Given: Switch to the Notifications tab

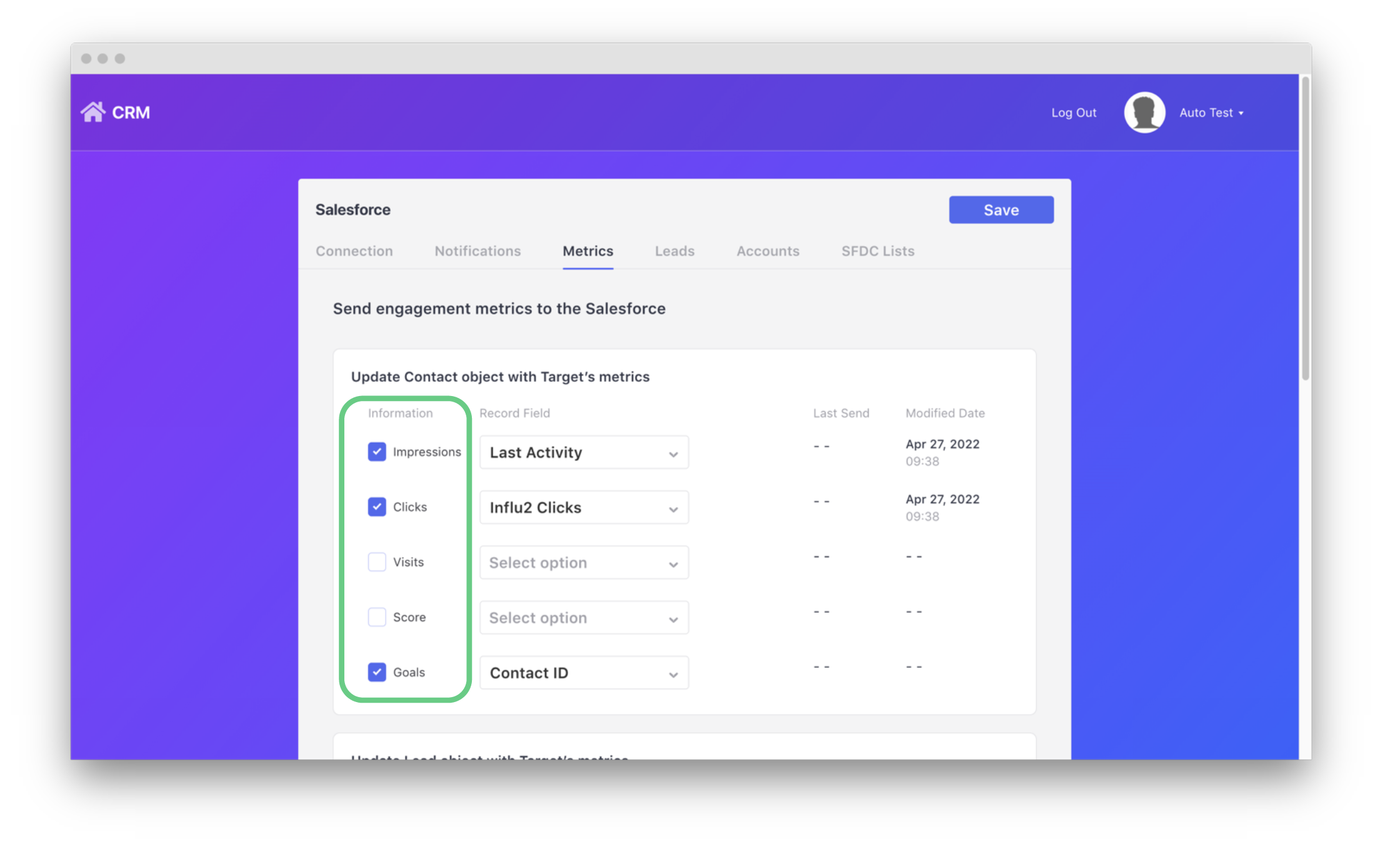Looking at the screenshot, I should [x=477, y=251].
